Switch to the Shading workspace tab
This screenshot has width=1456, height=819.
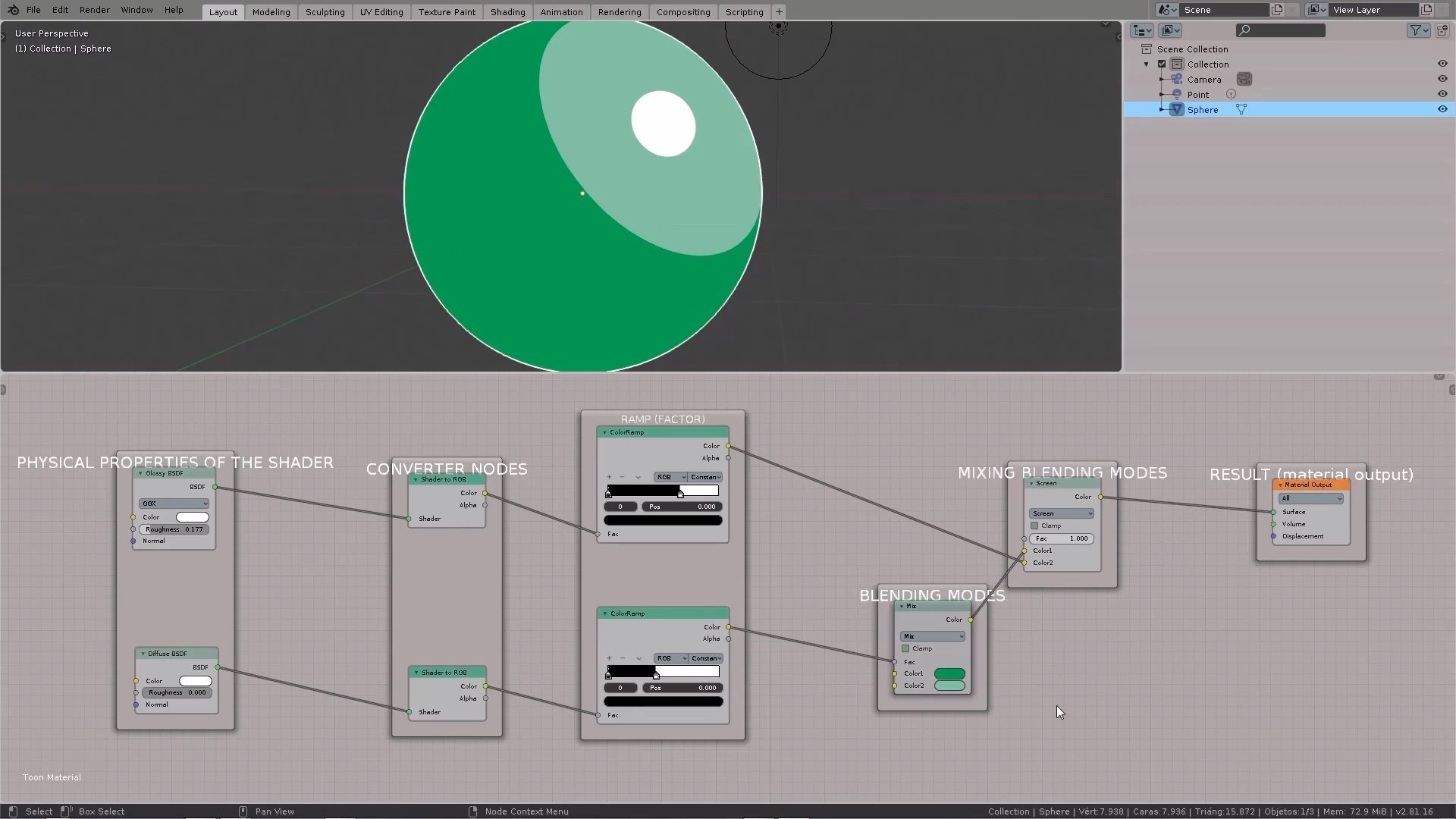pyautogui.click(x=507, y=11)
